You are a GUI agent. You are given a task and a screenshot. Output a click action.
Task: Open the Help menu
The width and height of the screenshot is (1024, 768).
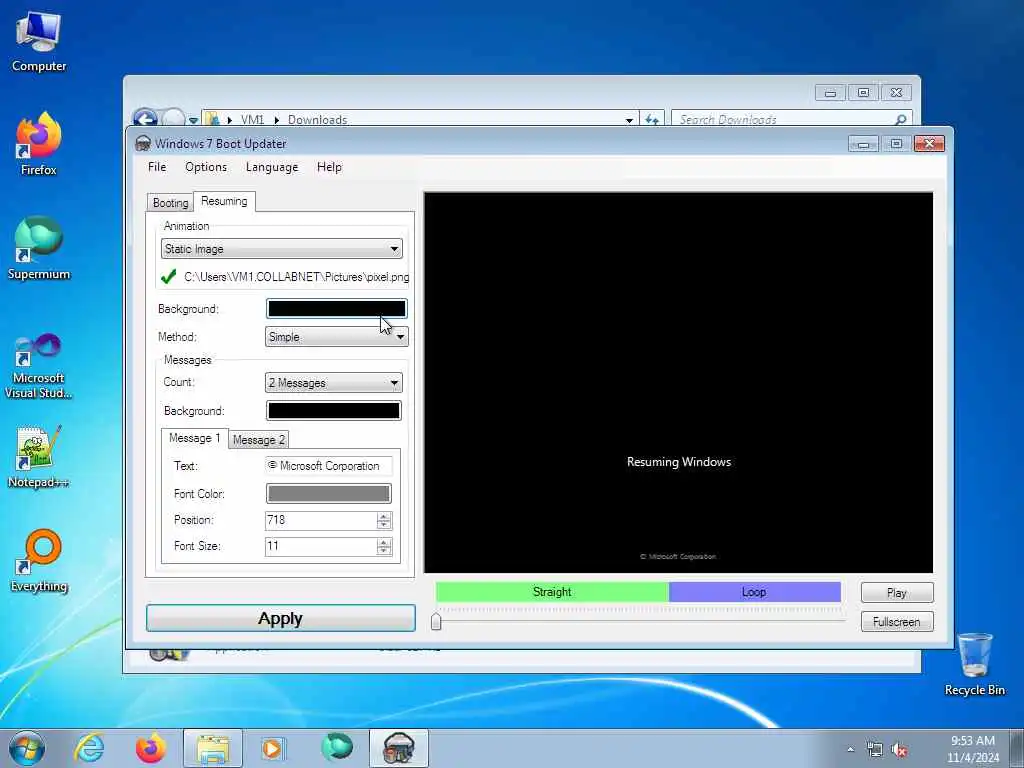click(x=329, y=167)
